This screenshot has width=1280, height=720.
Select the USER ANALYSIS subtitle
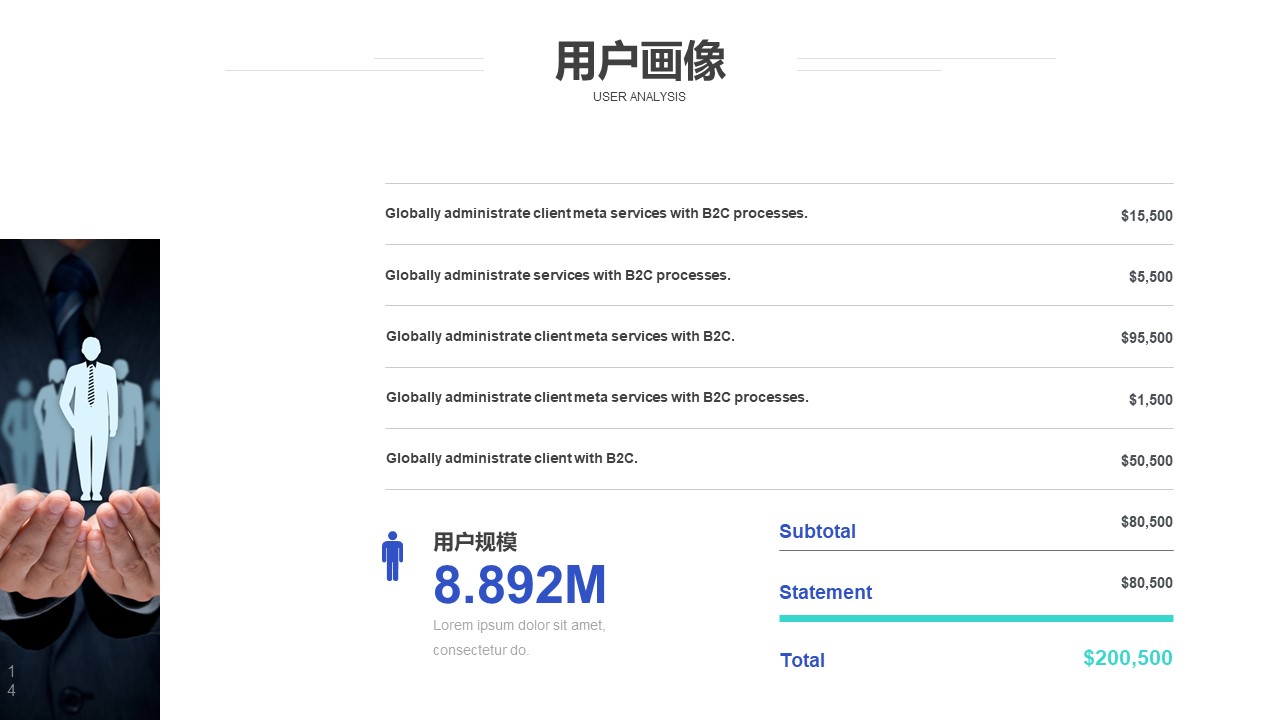(x=639, y=97)
